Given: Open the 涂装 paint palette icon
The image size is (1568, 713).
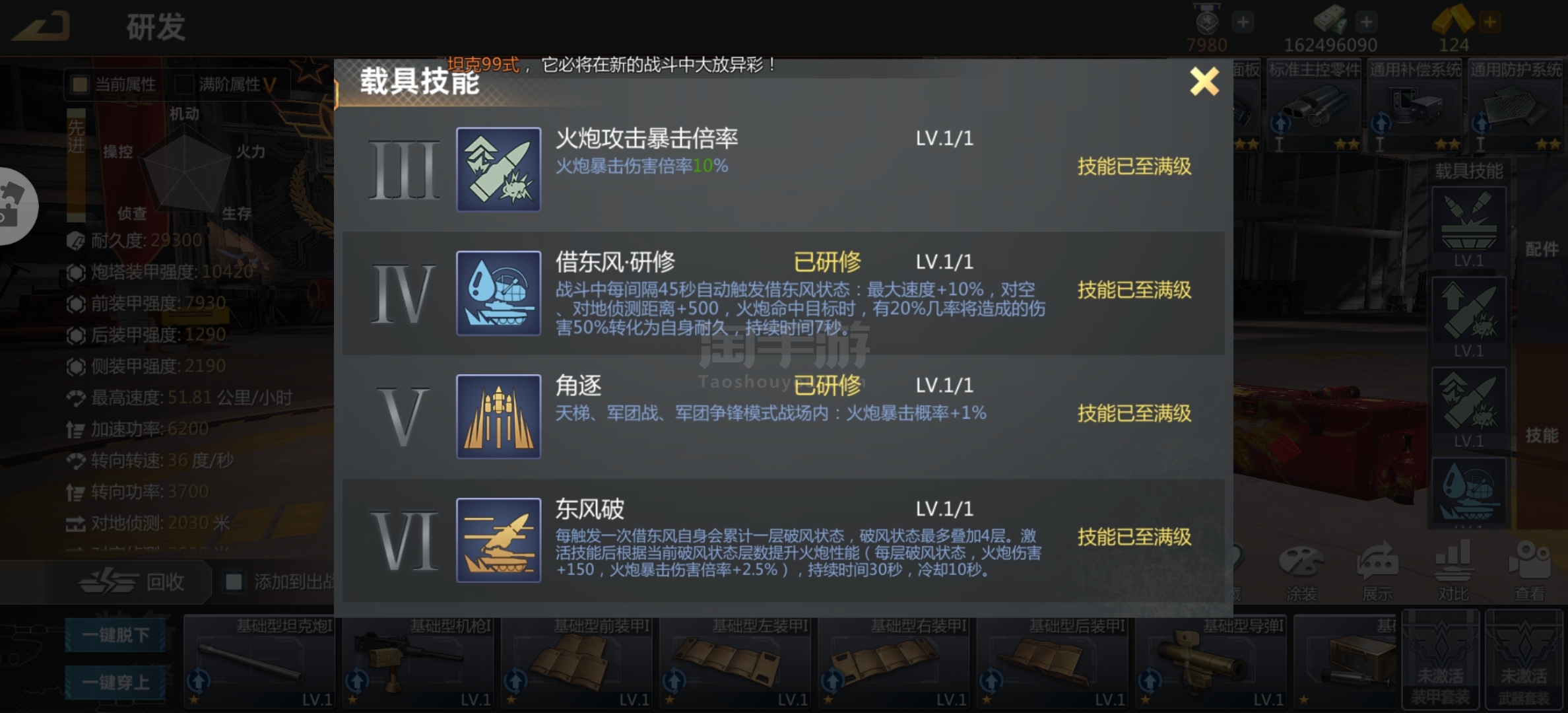Looking at the screenshot, I should [1300, 571].
